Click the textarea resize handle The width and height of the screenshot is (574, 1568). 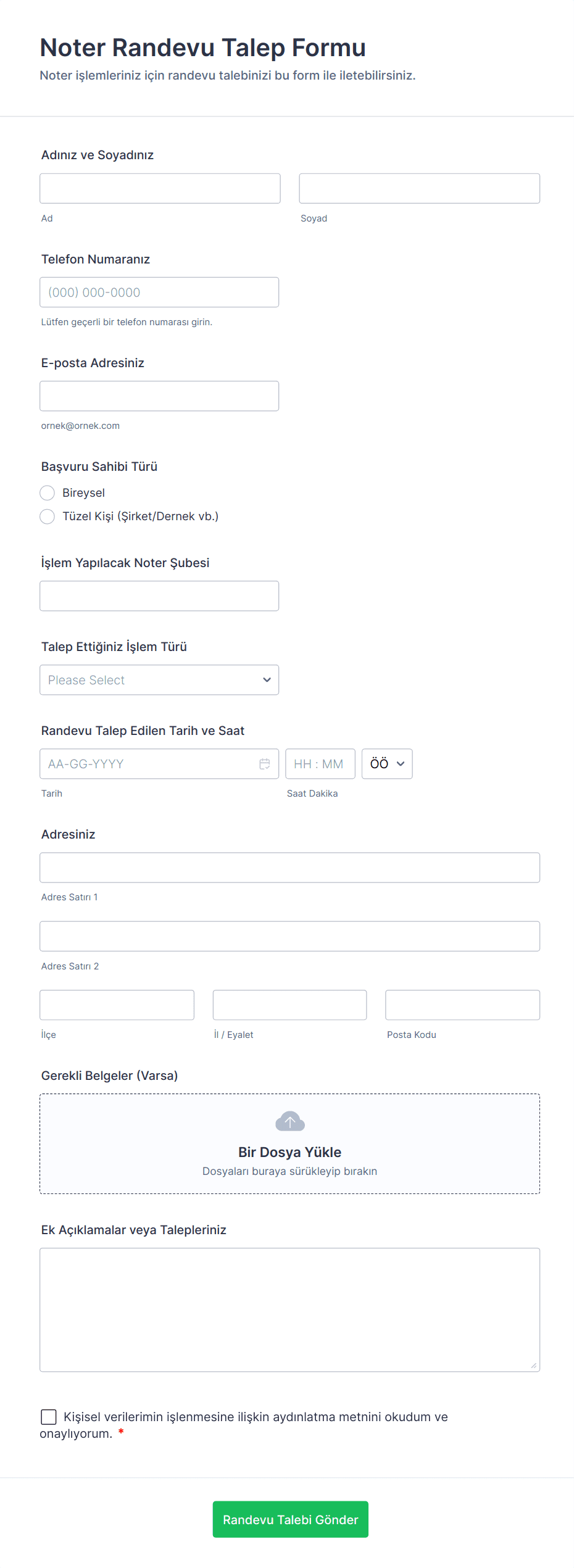533,1365
